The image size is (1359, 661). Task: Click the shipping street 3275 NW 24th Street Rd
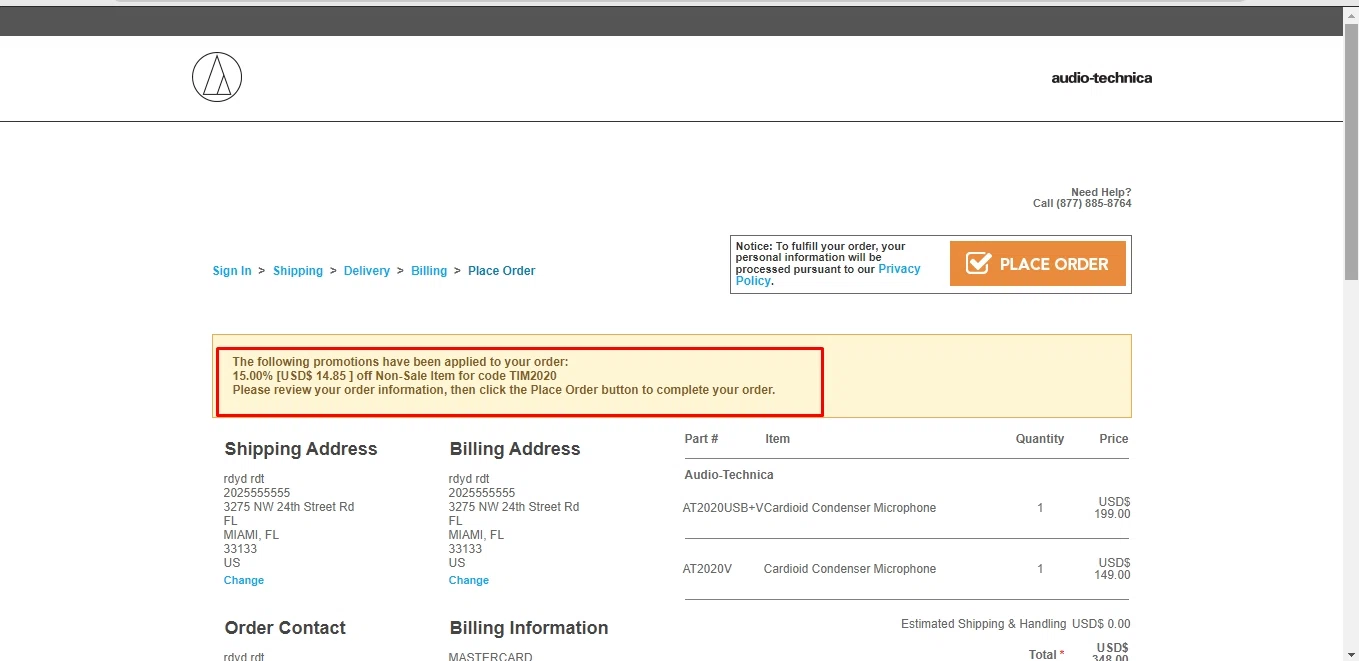tap(289, 507)
